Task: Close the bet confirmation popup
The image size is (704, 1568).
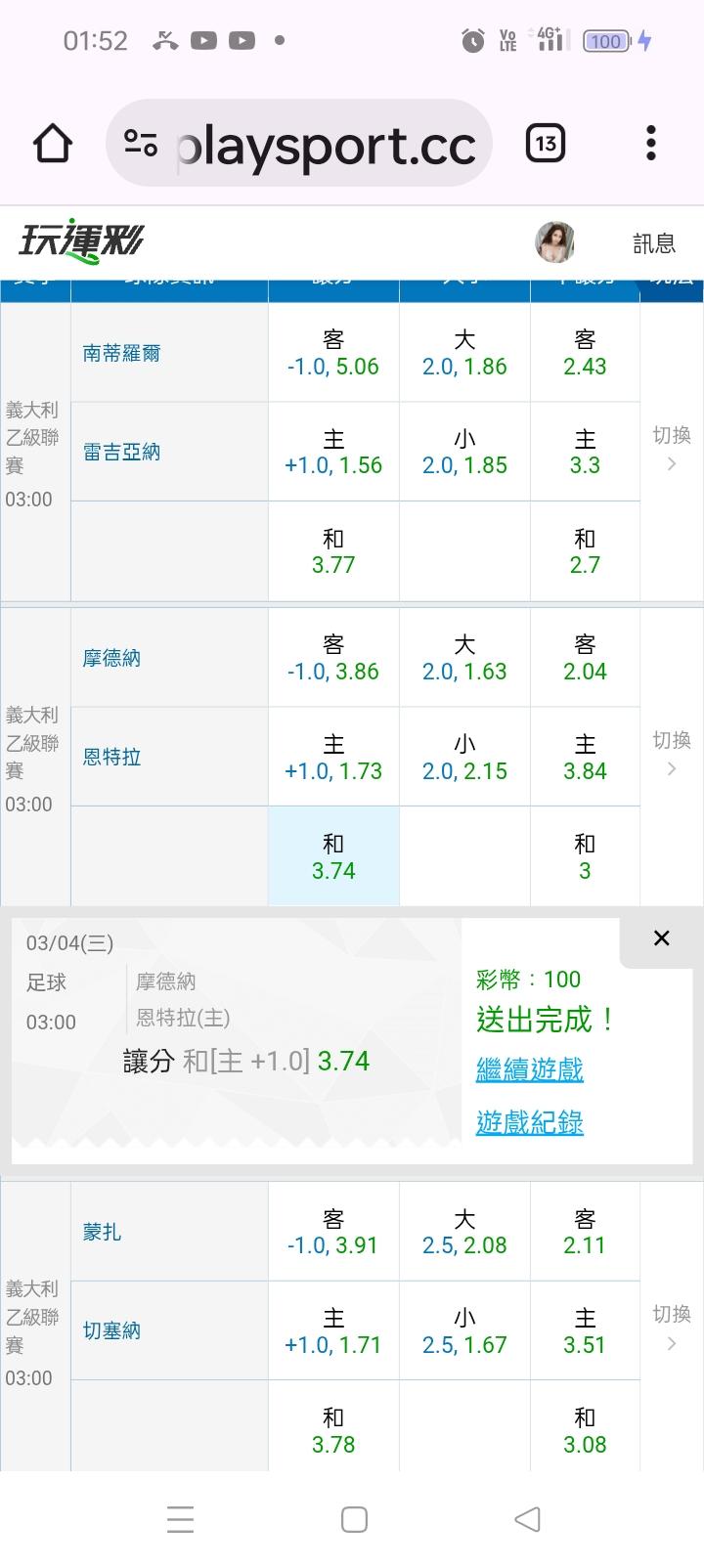Action: click(662, 938)
